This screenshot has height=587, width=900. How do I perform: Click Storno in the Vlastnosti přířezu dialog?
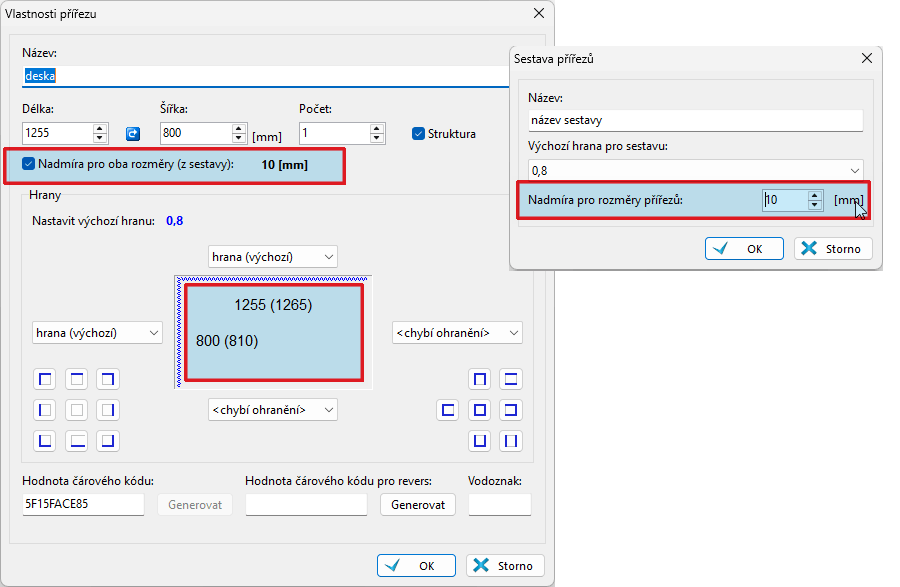505,565
